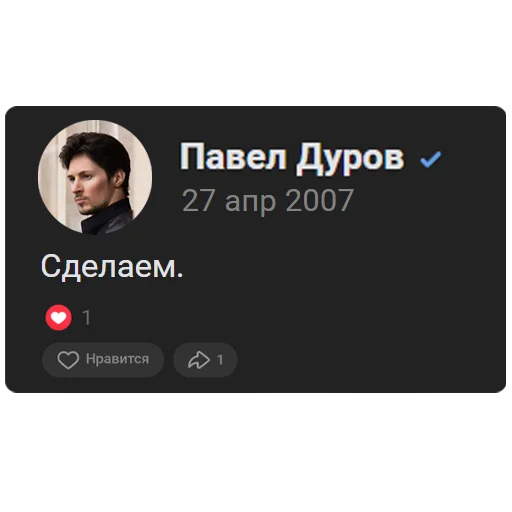Screen dimensions: 512x512
Task: Click the Нравится text label
Action: pos(117,359)
